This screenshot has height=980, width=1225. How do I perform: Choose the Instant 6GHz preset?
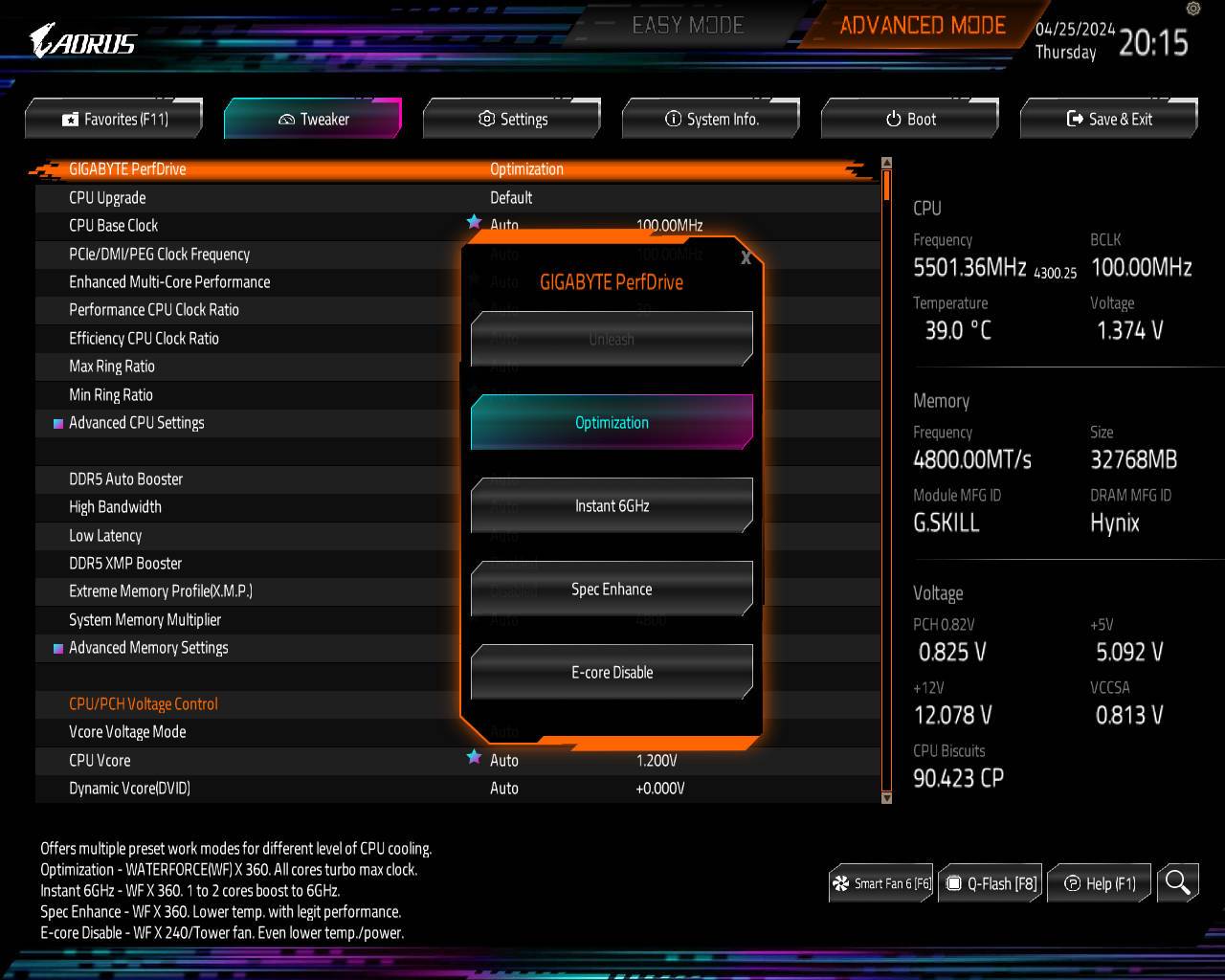tap(612, 505)
